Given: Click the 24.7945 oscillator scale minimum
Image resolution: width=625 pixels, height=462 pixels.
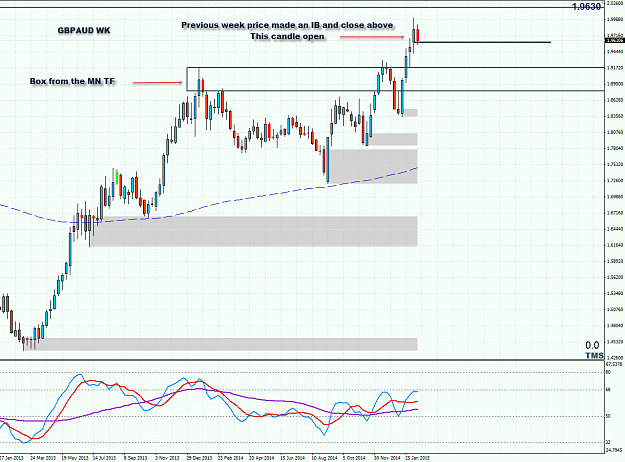Looking at the screenshot, I should point(614,450).
